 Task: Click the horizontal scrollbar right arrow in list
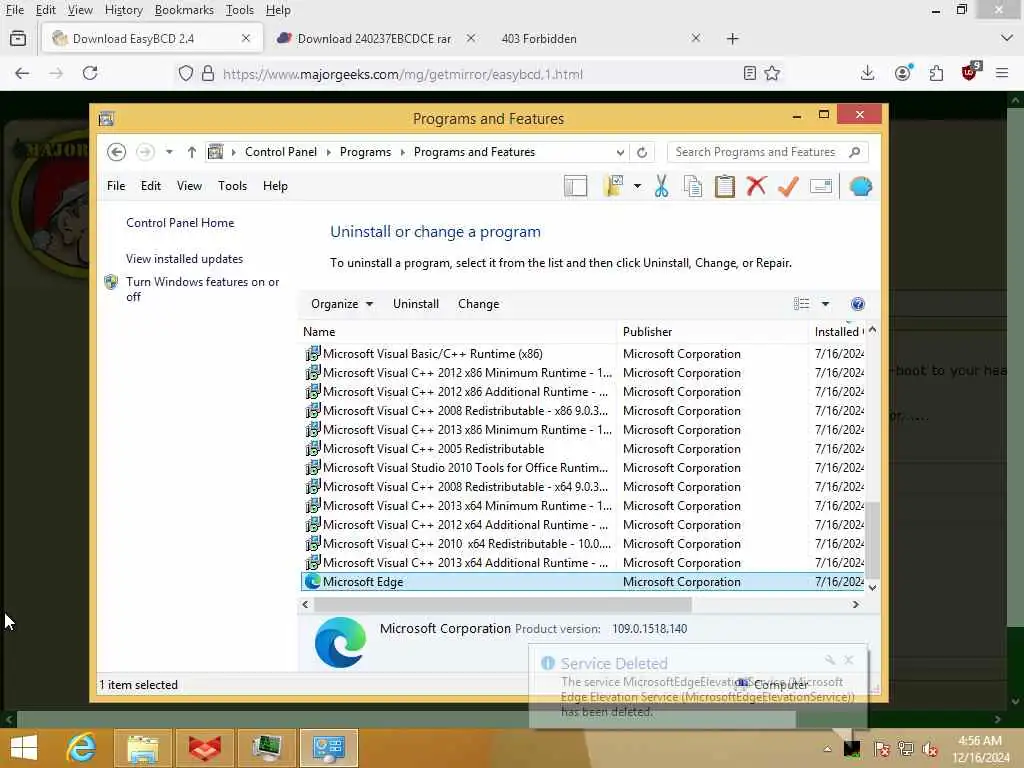pos(856,605)
